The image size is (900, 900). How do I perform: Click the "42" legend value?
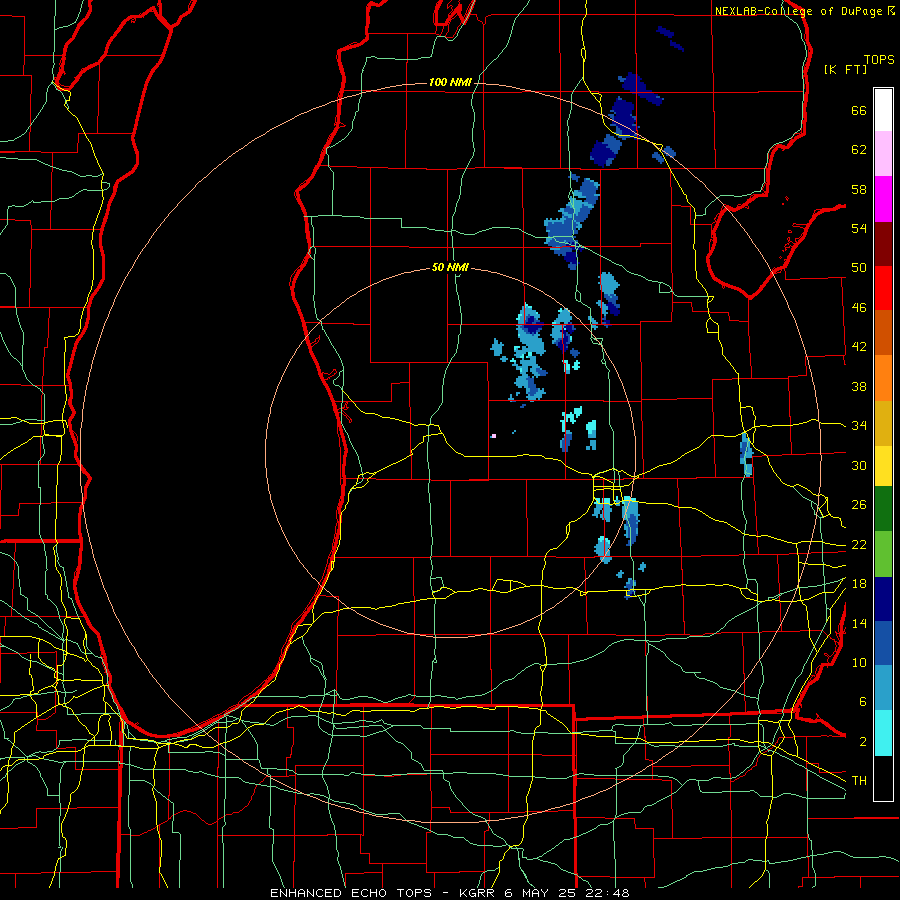[859, 347]
